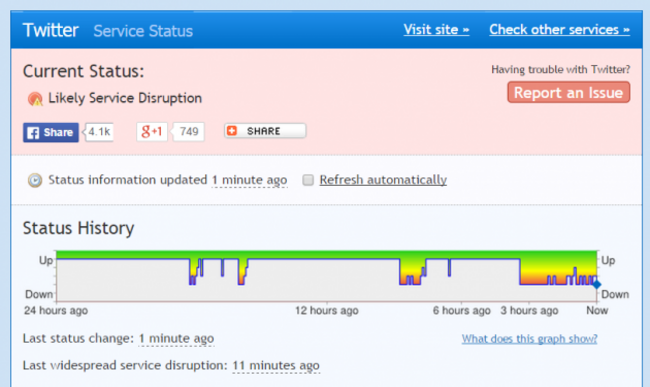Open Check other services link

[560, 29]
